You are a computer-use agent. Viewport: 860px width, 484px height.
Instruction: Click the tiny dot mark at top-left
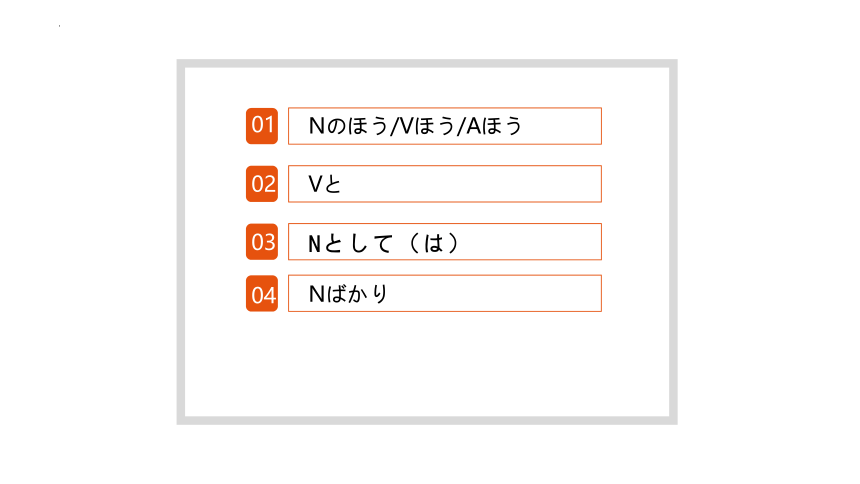coord(59,26)
